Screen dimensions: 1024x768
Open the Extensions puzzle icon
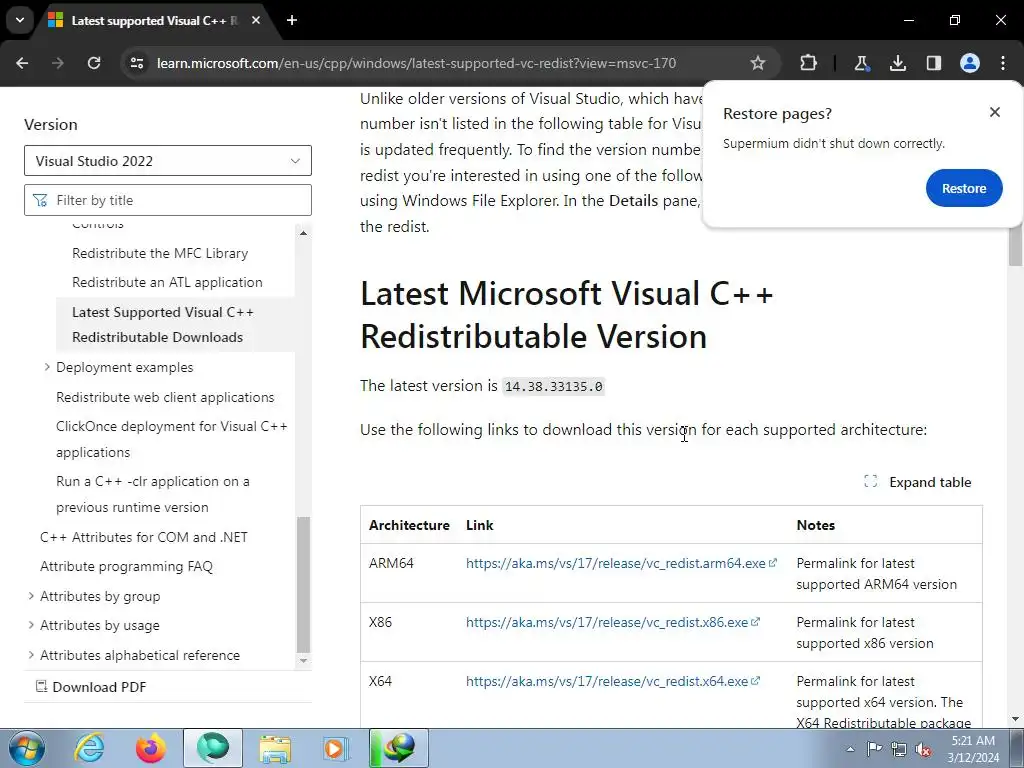pos(808,63)
